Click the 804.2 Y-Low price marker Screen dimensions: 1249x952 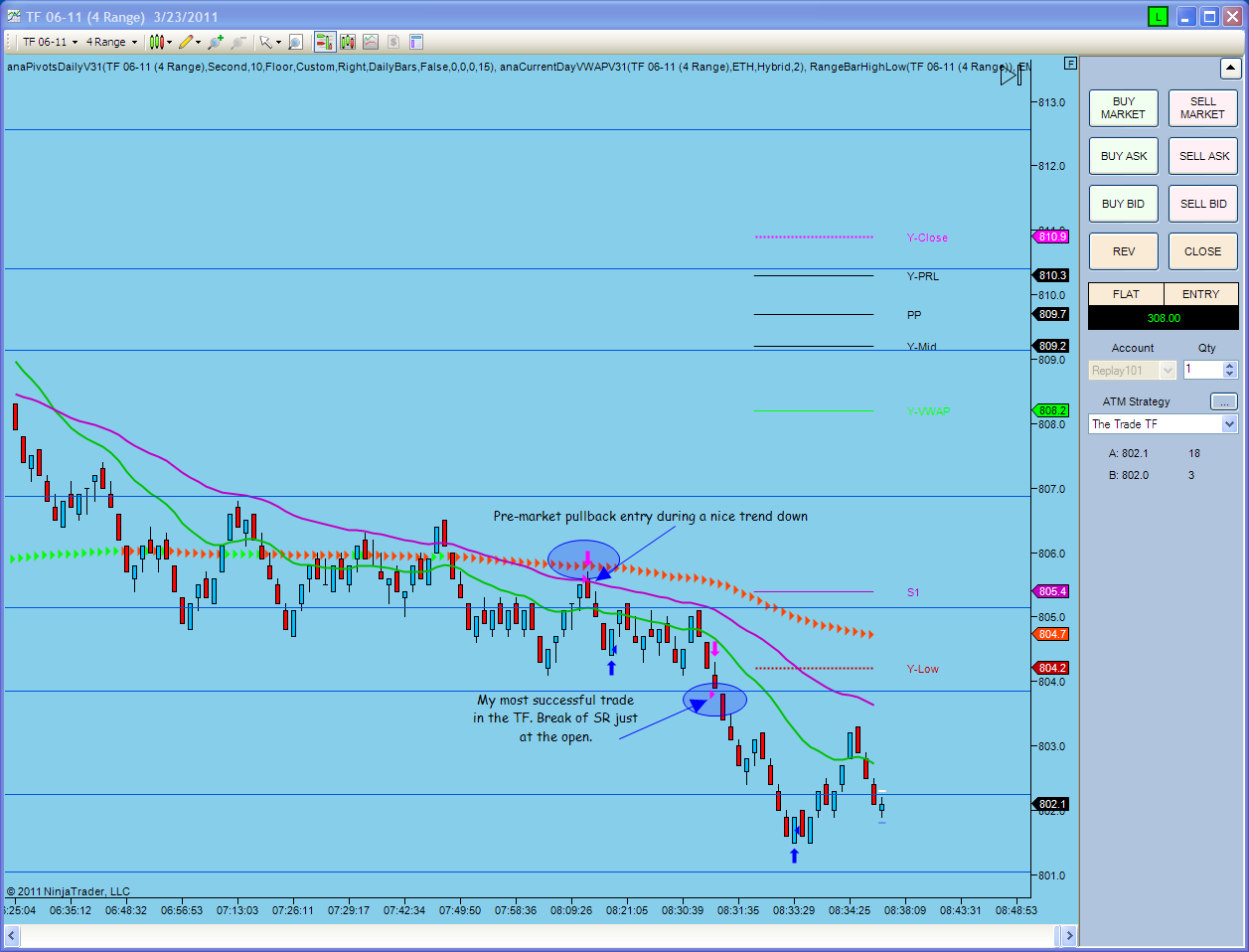(x=1051, y=668)
